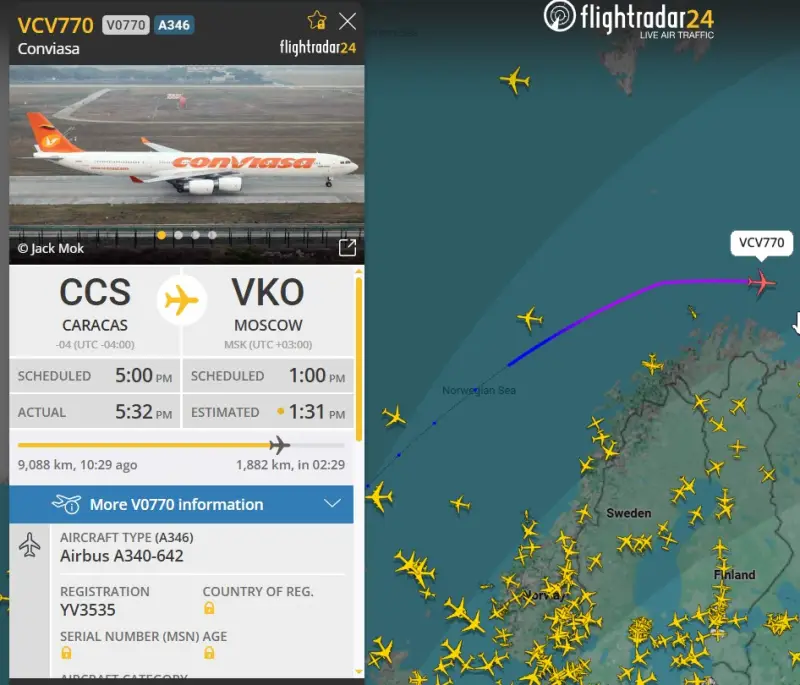
Task: Click the favorite star lock icon
Action: [x=317, y=20]
